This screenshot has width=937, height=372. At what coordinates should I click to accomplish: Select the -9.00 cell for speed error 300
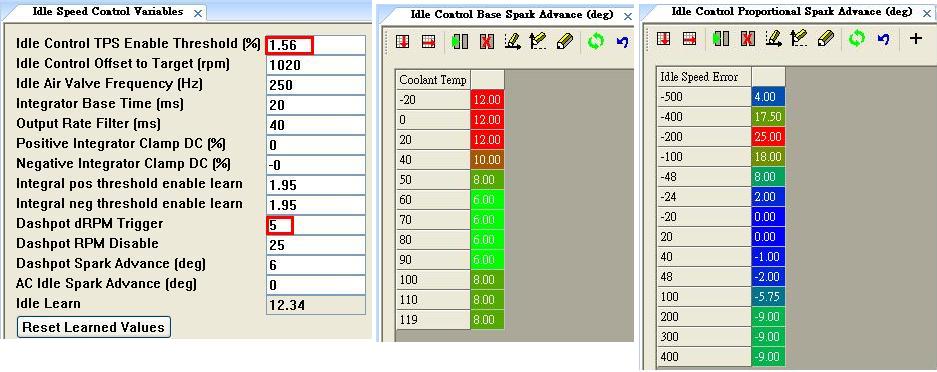[768, 337]
